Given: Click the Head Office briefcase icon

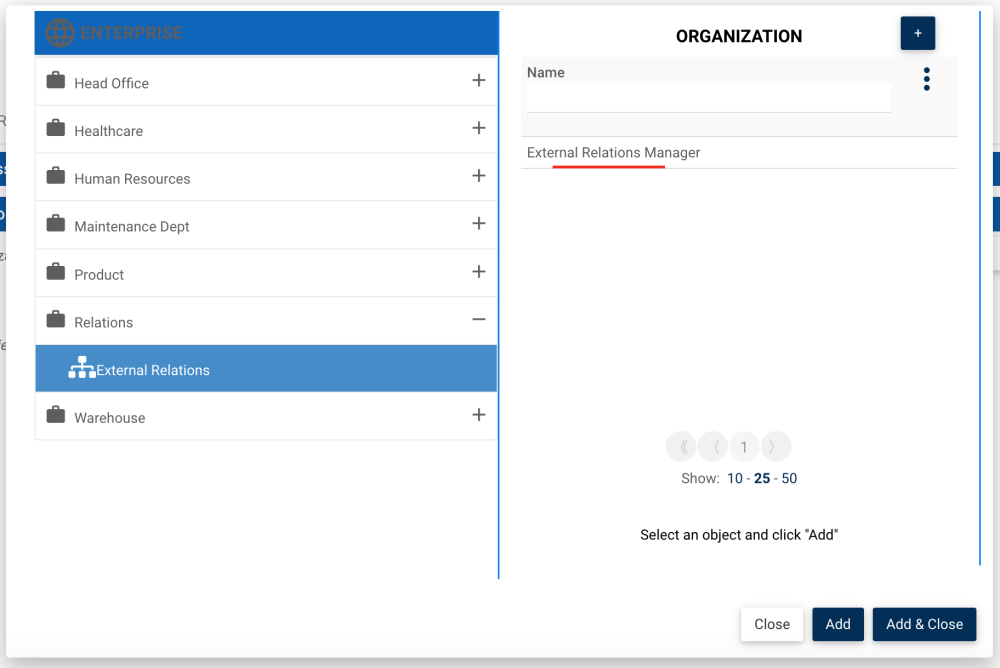Looking at the screenshot, I should pyautogui.click(x=56, y=80).
